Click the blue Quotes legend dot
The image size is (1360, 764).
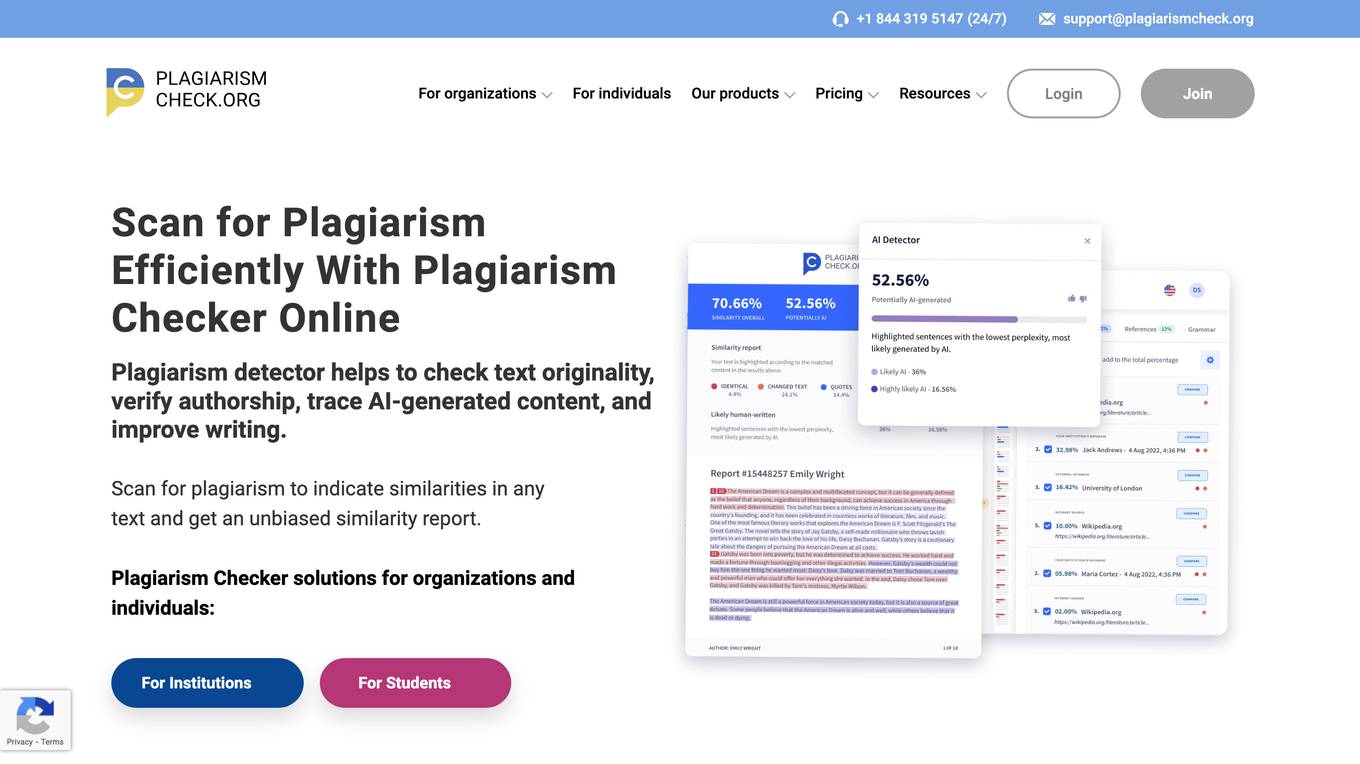tap(824, 386)
